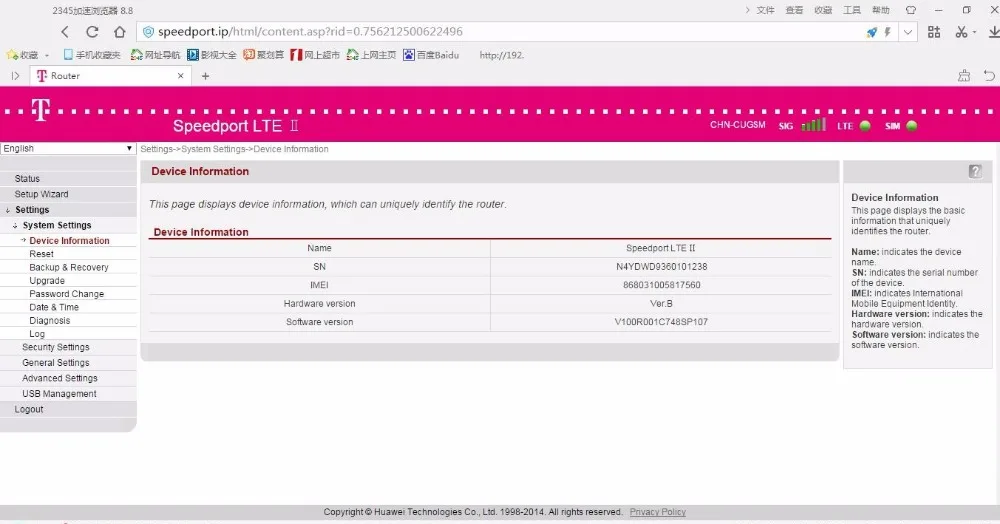The height and width of the screenshot is (524, 1000).
Task: Click the LTE green status light
Action: pos(865,126)
